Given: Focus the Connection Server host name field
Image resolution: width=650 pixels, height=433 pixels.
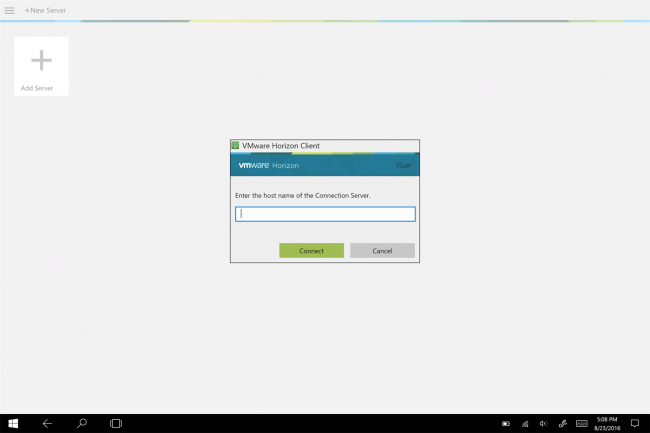Looking at the screenshot, I should tap(325, 214).
